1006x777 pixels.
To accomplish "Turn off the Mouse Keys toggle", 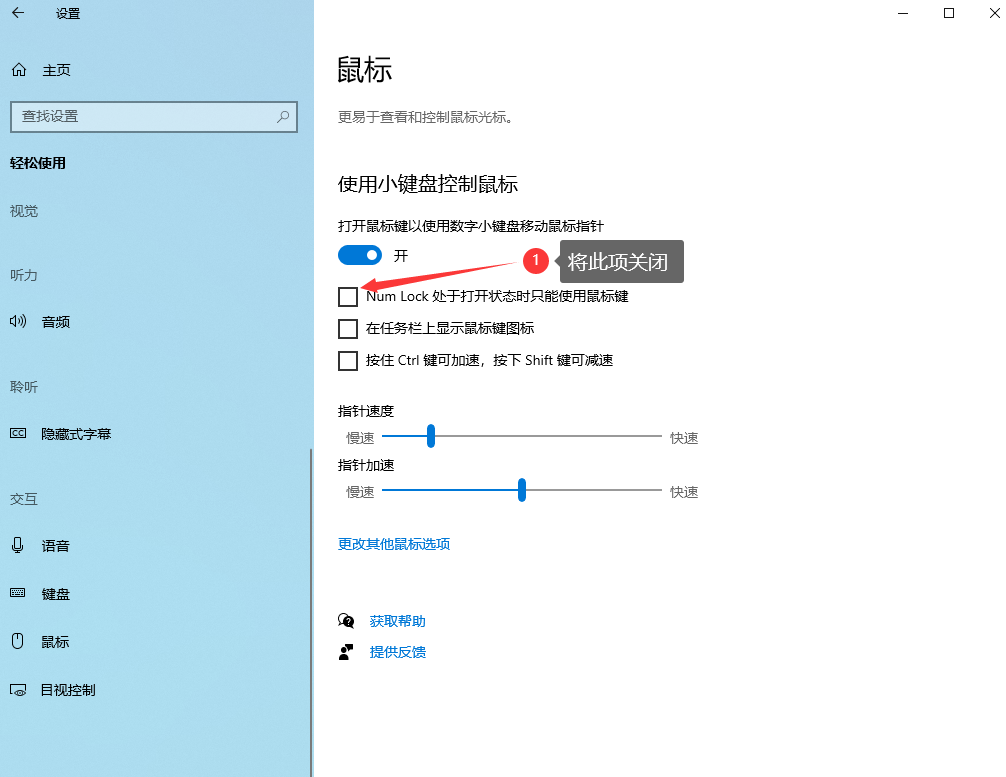I will [360, 255].
